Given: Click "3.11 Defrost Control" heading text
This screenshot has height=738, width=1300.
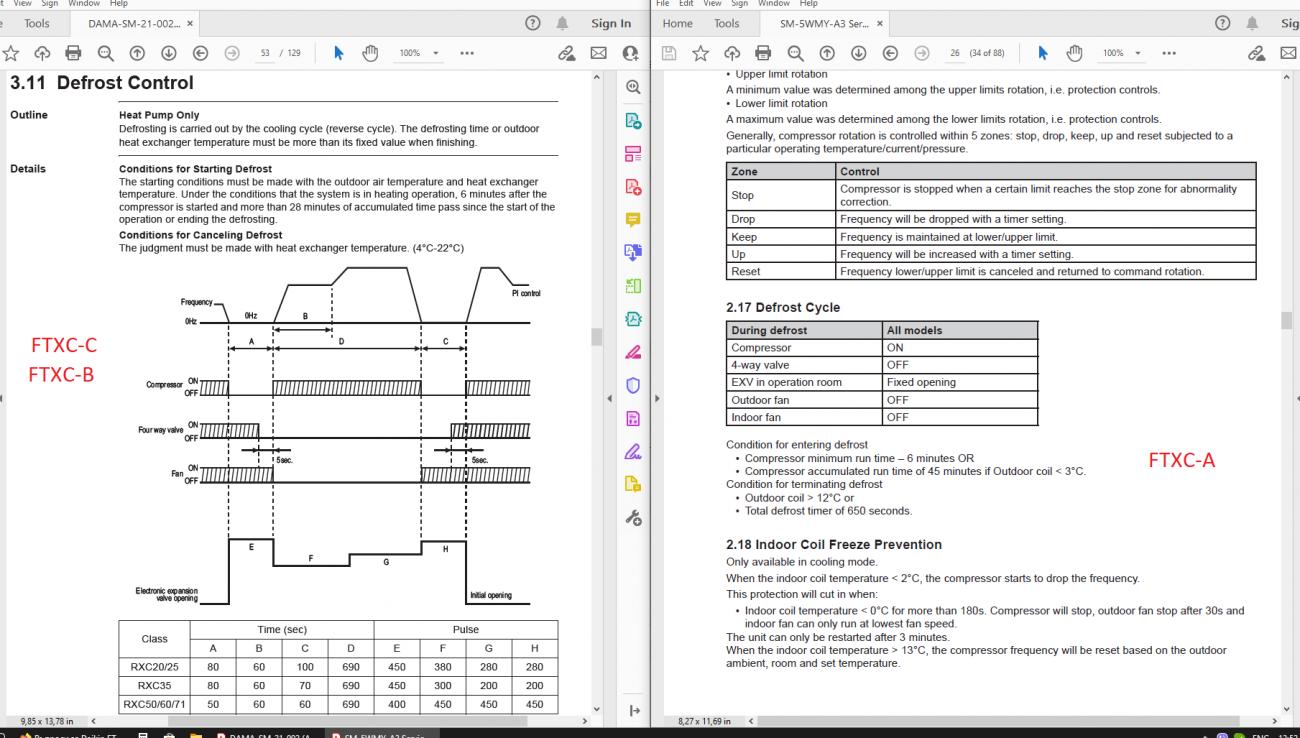Looking at the screenshot, I should pyautogui.click(x=102, y=83).
